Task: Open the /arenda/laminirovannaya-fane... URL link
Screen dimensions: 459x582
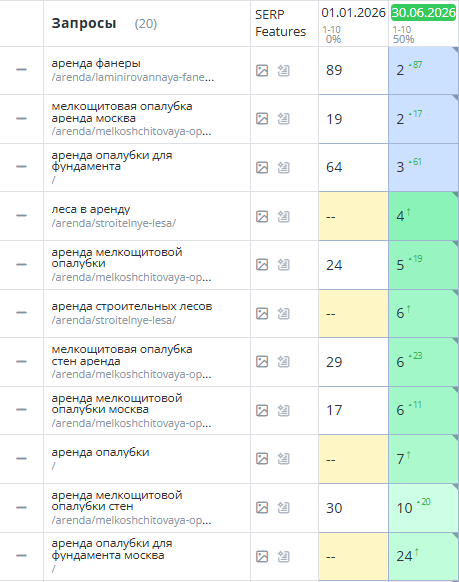Action: click(x=133, y=77)
